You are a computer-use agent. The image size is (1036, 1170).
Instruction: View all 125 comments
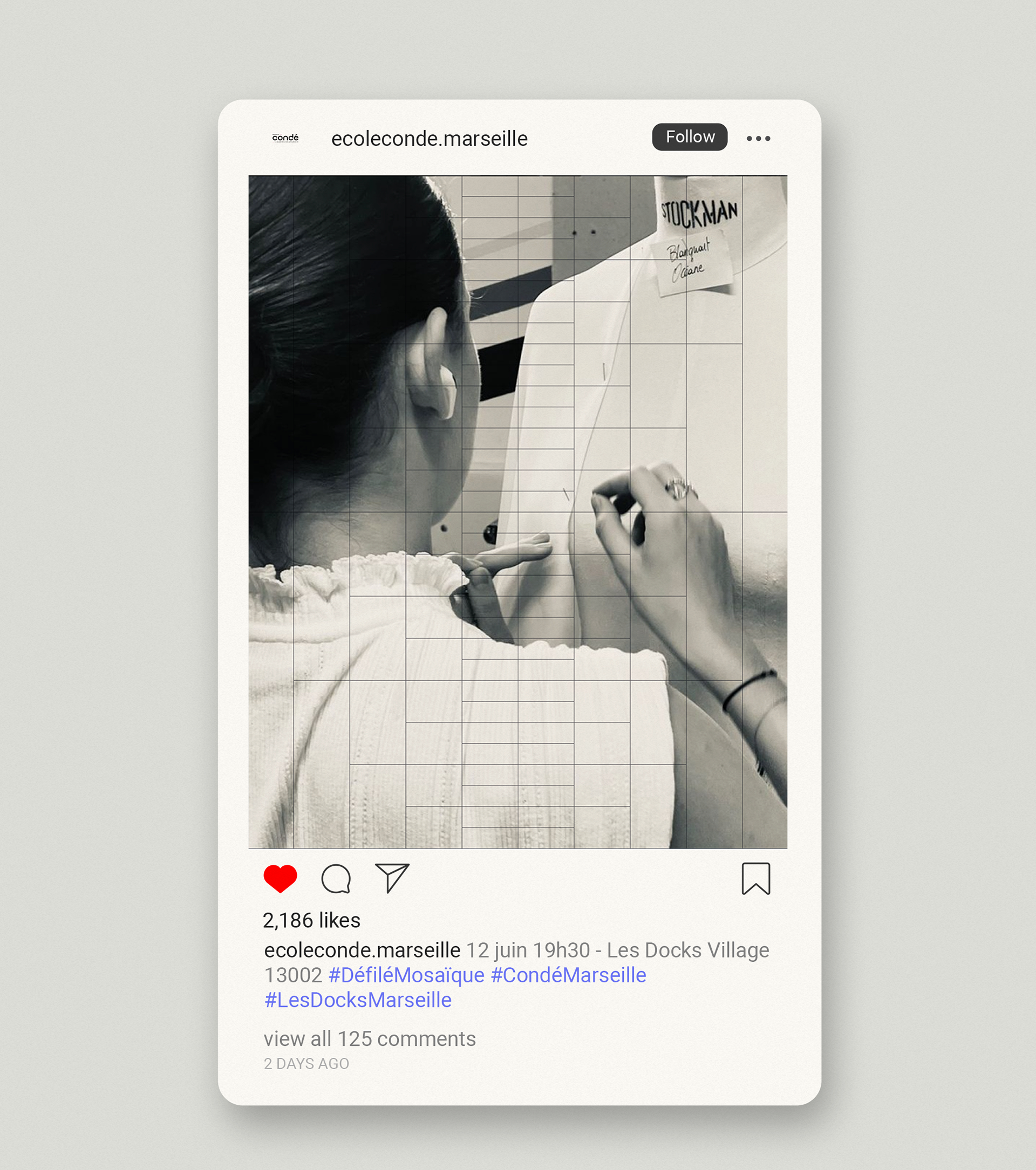pos(370,1039)
